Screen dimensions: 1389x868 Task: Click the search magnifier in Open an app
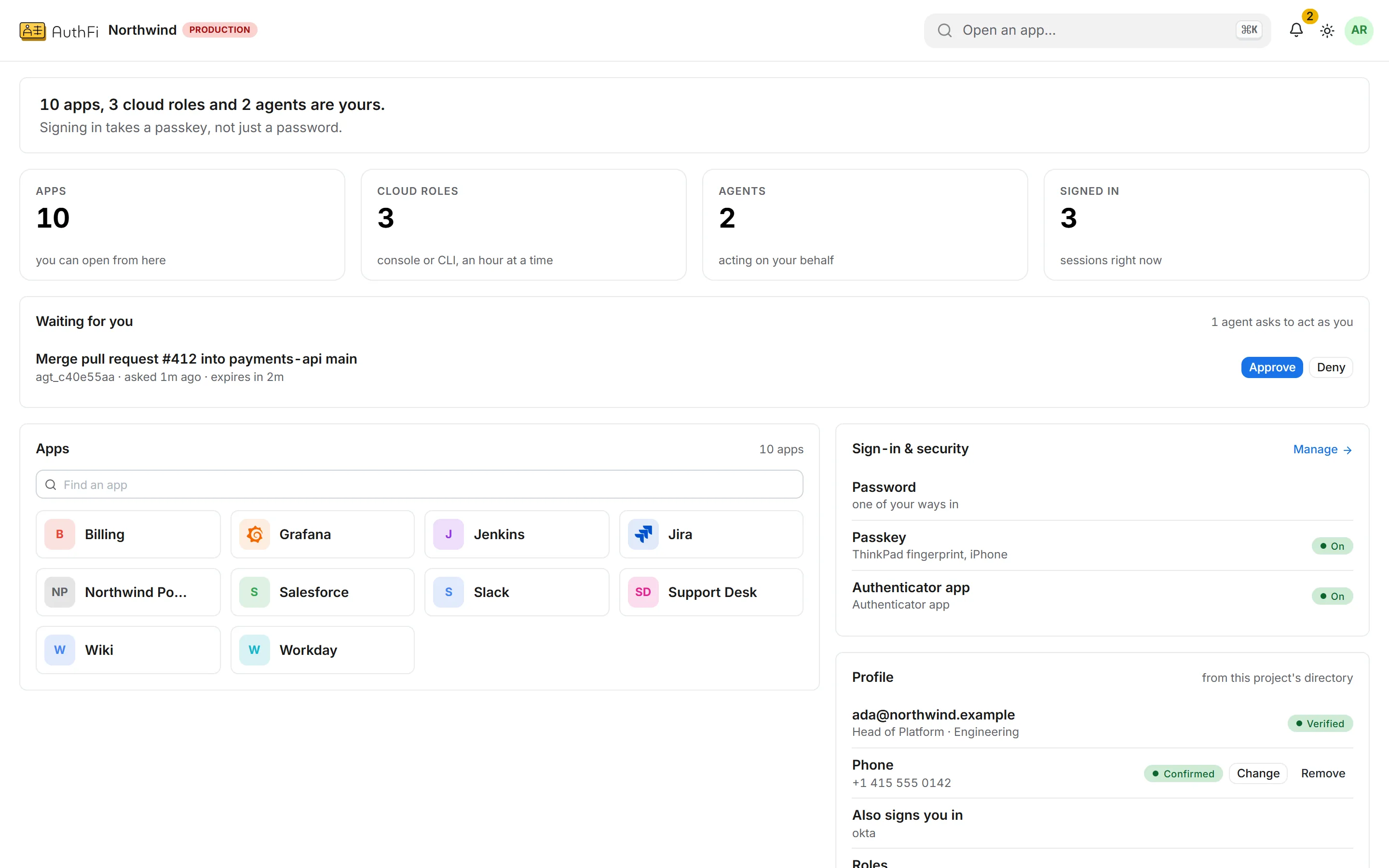point(944,30)
